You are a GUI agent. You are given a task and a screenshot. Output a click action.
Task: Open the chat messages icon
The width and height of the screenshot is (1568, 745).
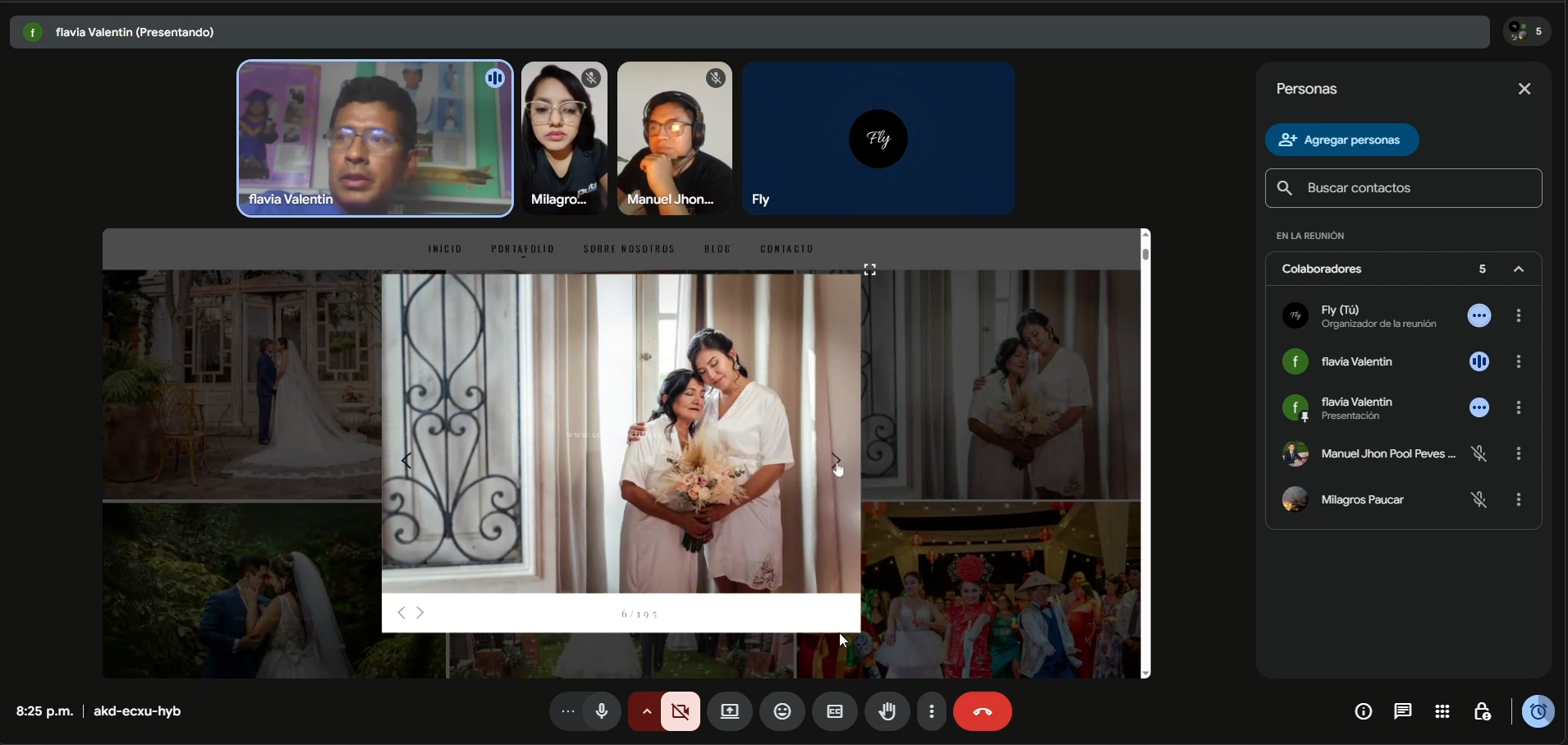[x=1403, y=711]
